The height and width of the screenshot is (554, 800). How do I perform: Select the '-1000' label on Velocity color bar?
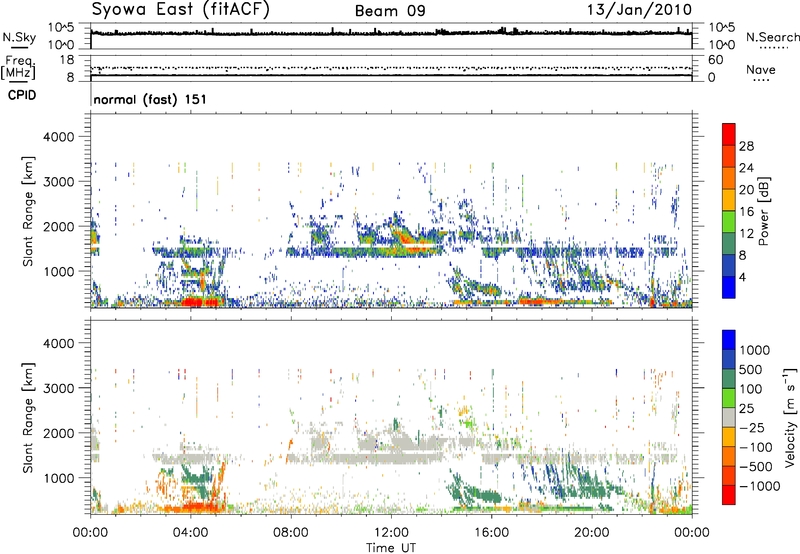pos(760,486)
